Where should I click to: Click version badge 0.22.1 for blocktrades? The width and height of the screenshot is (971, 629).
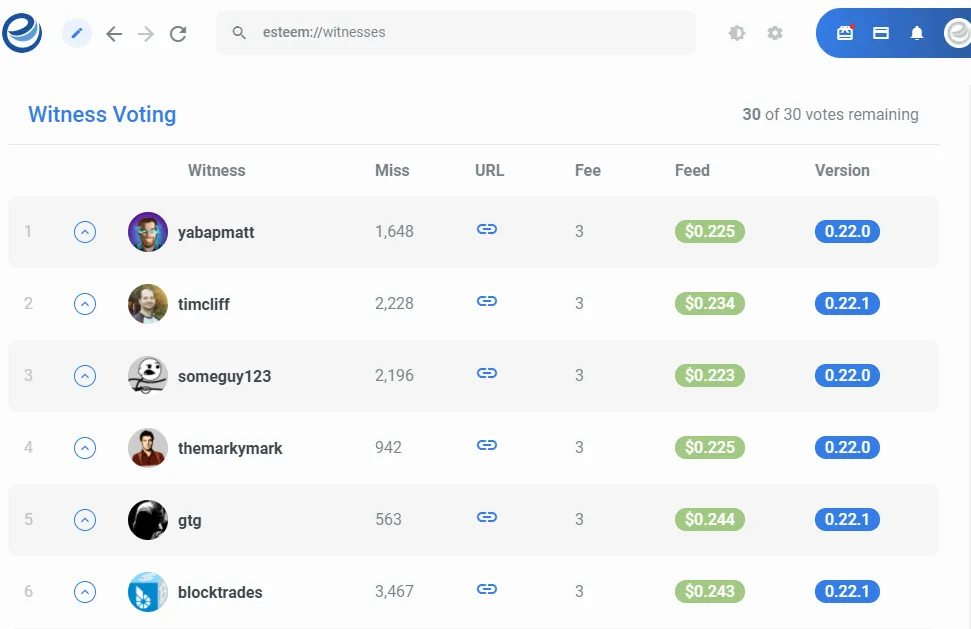pyautogui.click(x=847, y=591)
